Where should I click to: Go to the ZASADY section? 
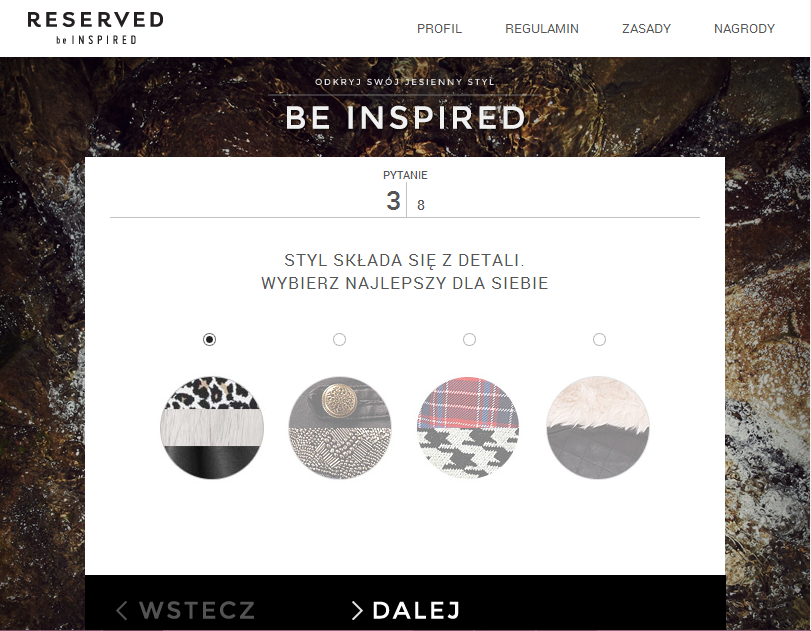tap(646, 28)
